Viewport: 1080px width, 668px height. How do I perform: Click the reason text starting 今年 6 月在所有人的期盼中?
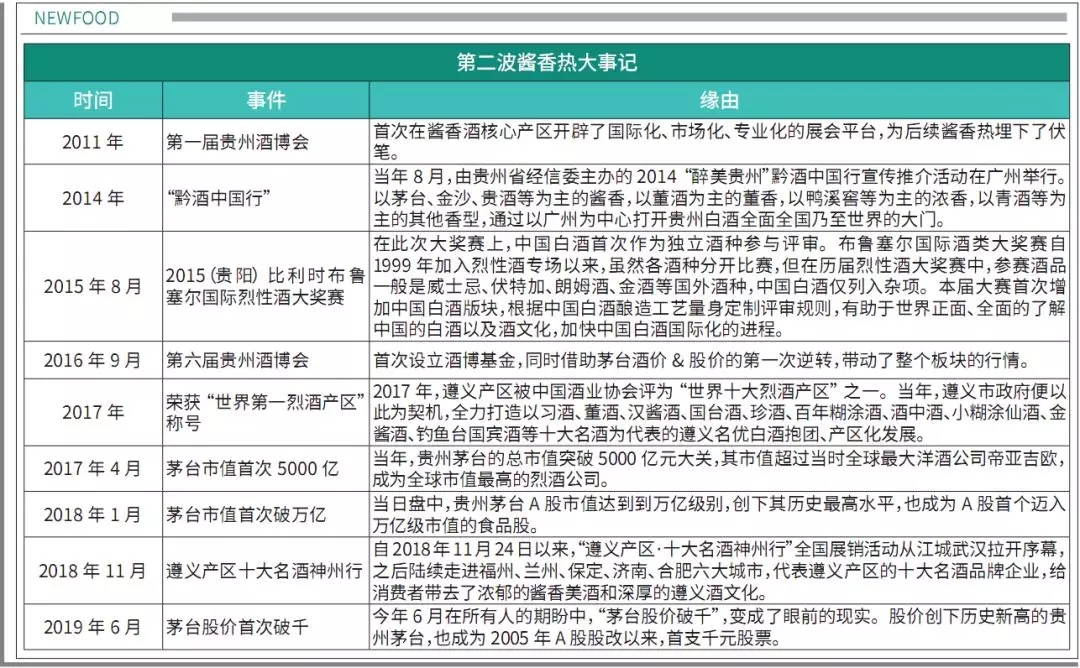click(x=719, y=627)
